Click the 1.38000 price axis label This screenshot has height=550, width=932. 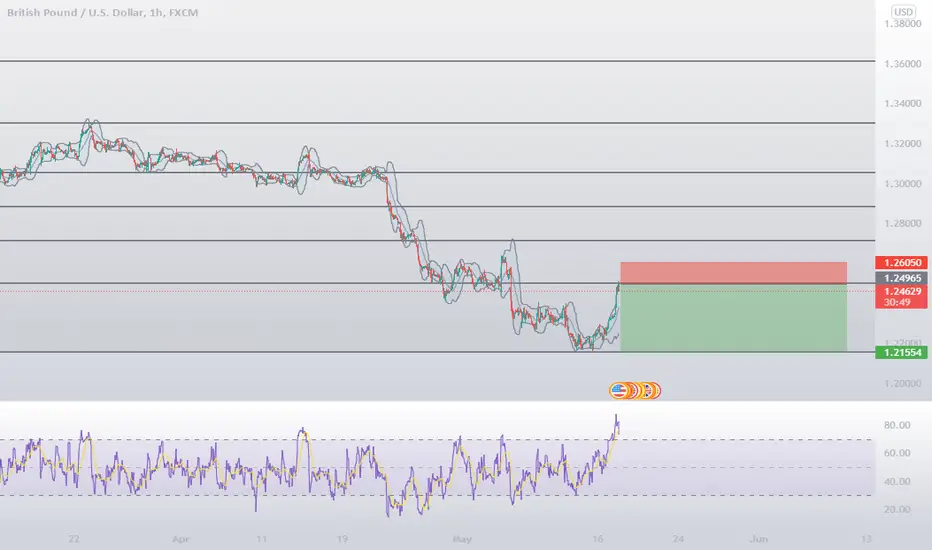pyautogui.click(x=902, y=24)
